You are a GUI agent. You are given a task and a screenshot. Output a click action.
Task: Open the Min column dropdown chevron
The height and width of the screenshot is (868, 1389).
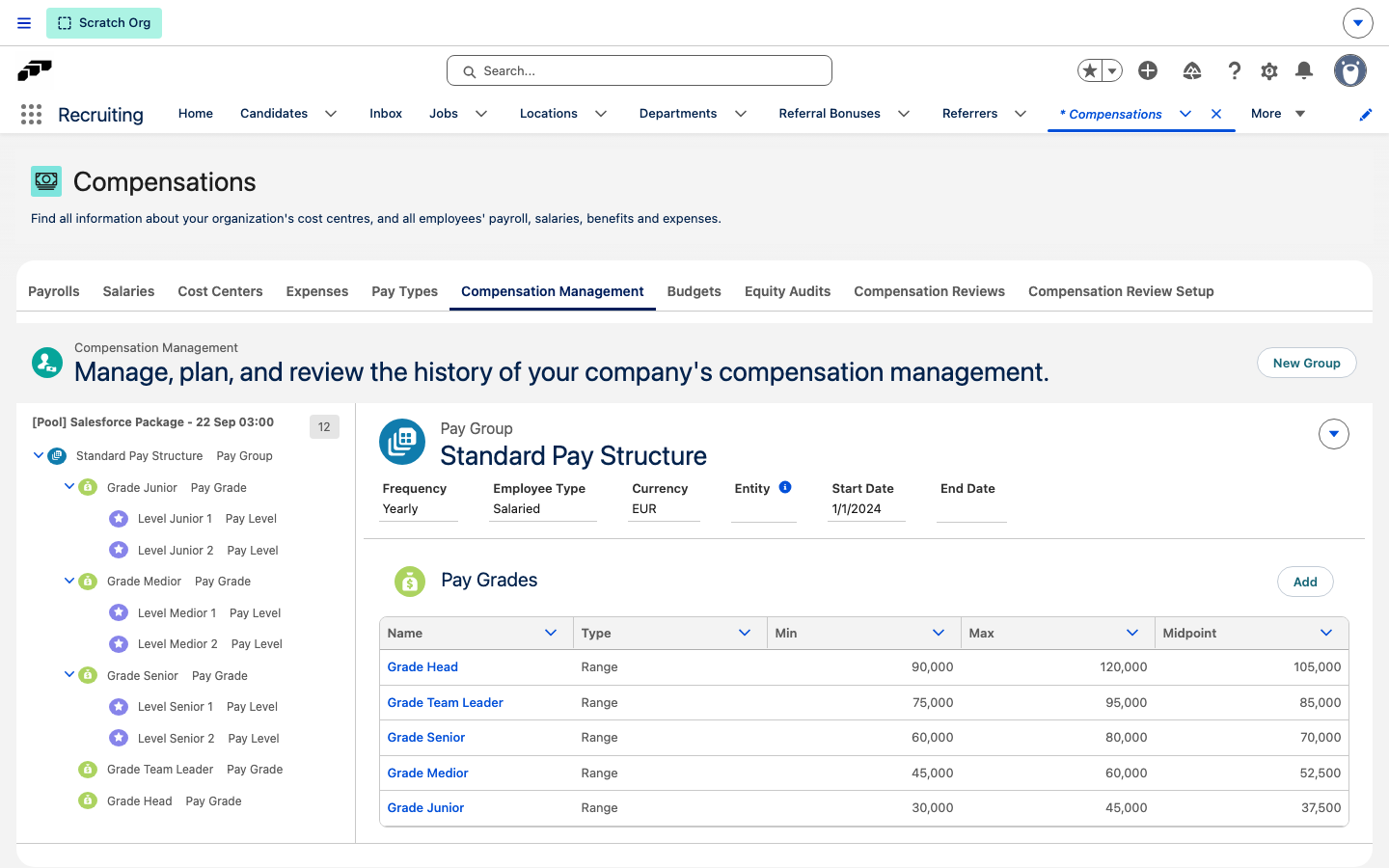point(939,633)
